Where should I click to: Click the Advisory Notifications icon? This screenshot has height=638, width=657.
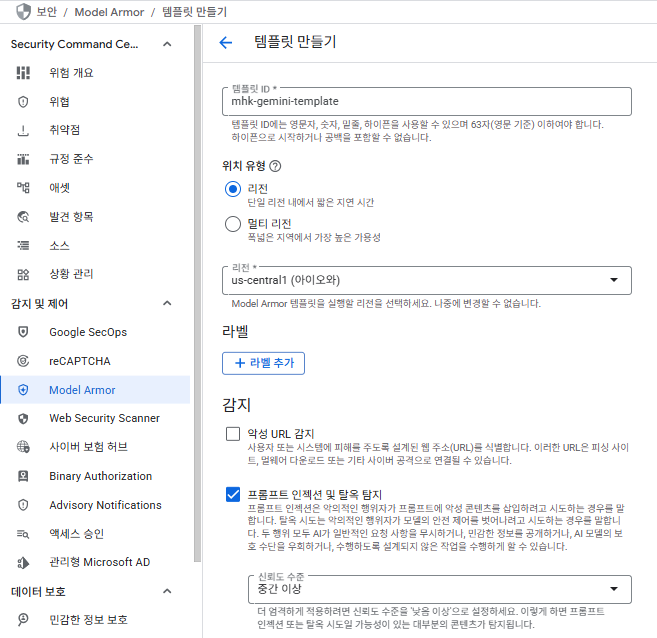23,505
